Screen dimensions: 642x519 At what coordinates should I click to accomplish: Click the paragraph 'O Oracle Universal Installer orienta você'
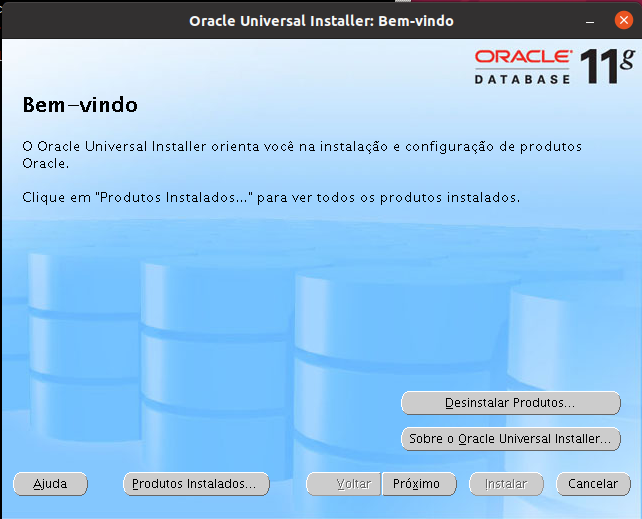(x=302, y=155)
